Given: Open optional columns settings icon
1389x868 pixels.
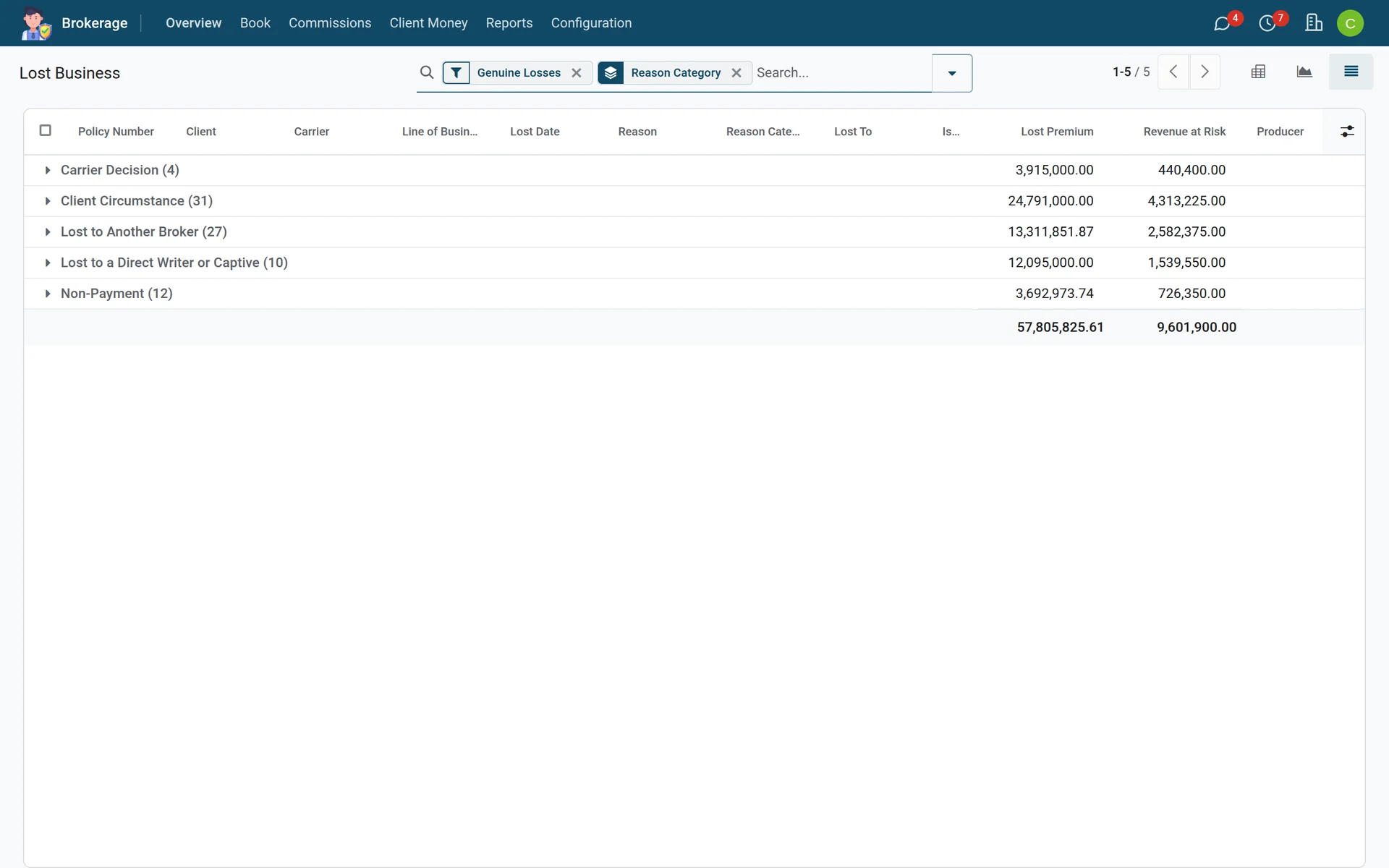Looking at the screenshot, I should tap(1347, 131).
